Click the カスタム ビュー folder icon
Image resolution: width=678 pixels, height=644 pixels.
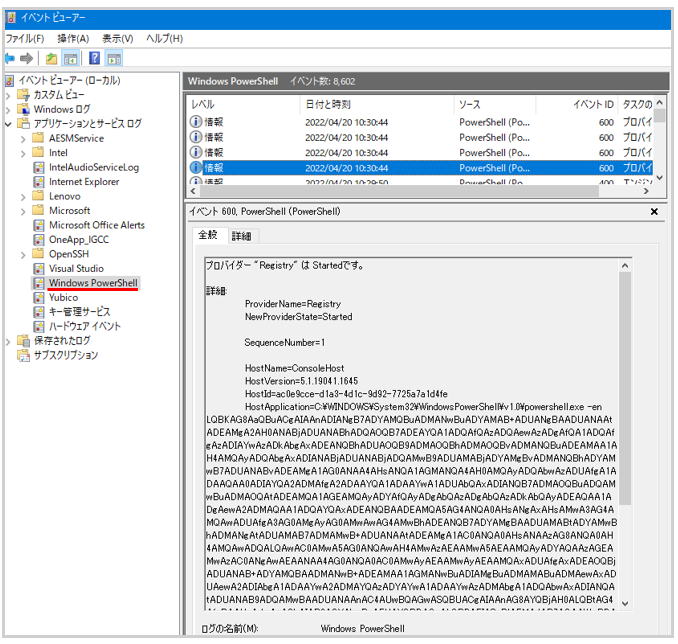pos(23,95)
